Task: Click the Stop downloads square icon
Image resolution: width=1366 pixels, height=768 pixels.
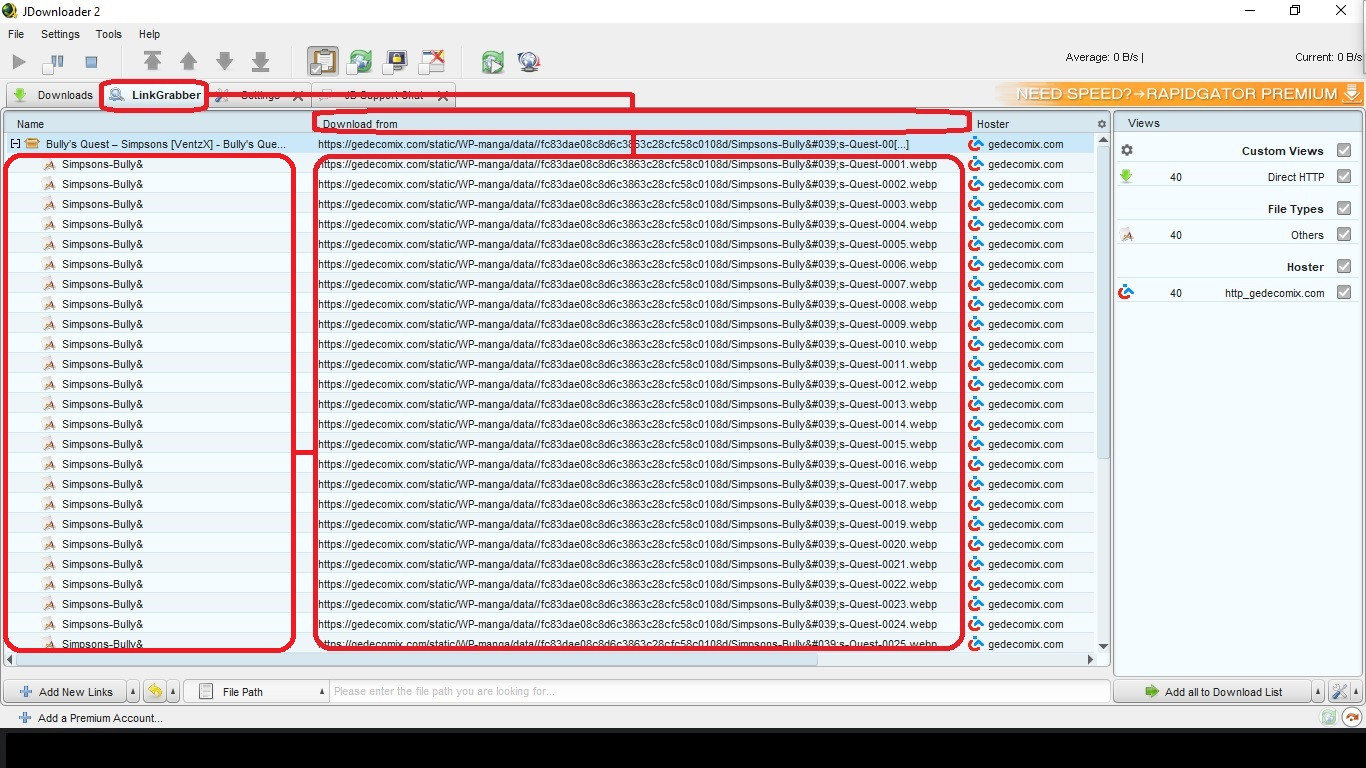Action: click(91, 62)
